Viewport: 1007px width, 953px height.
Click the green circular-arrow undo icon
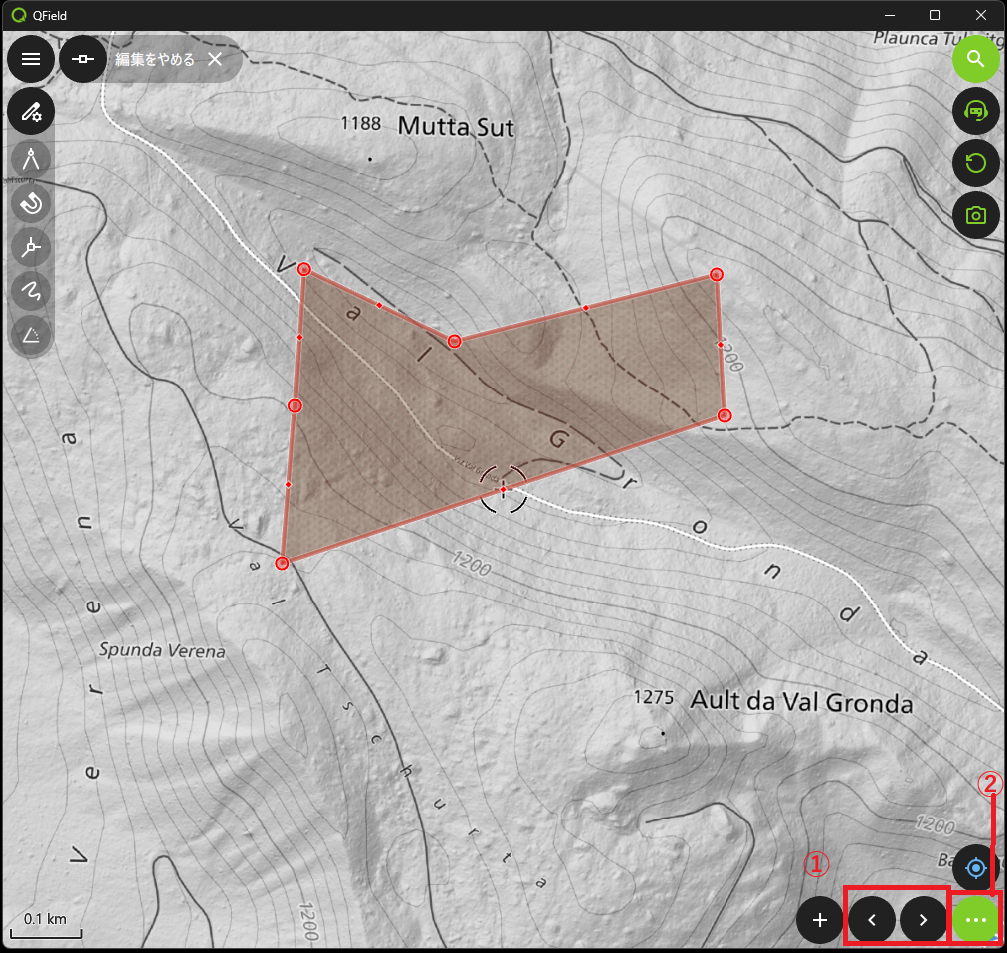click(x=976, y=162)
